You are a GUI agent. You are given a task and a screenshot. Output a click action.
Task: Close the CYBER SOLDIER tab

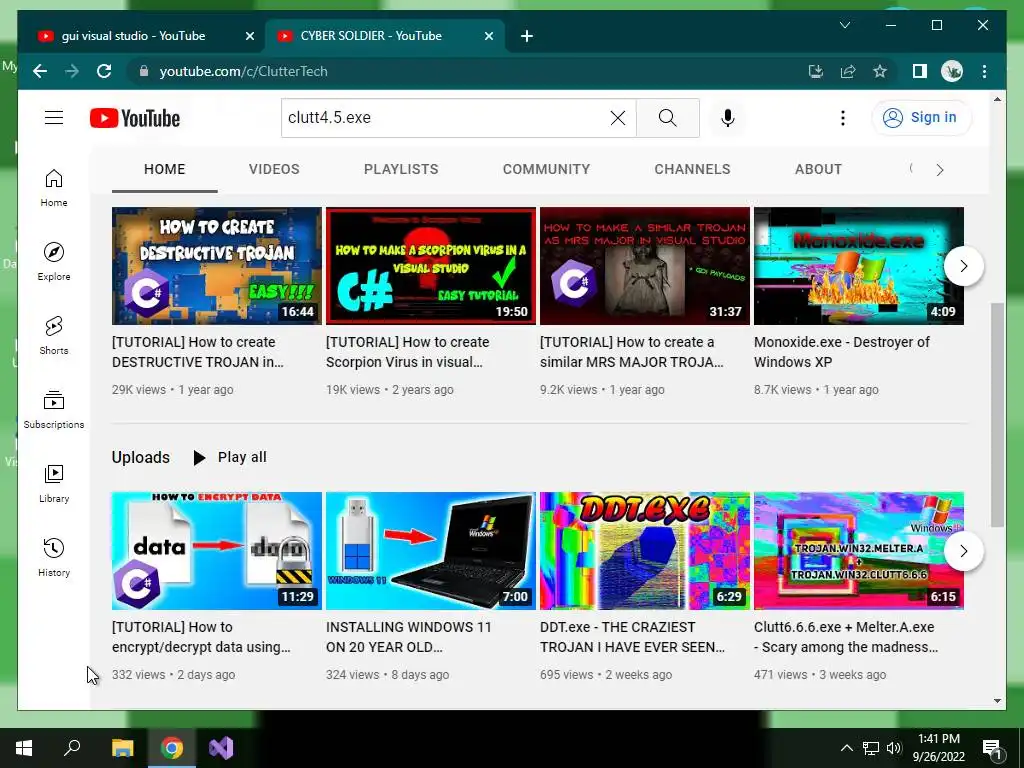click(x=488, y=37)
